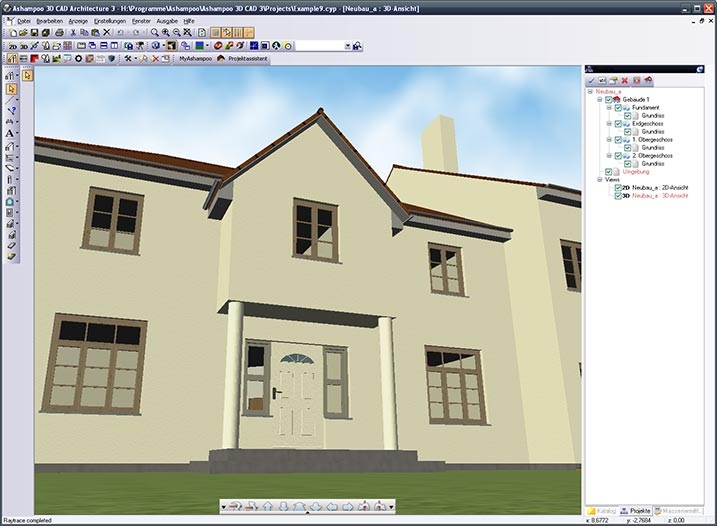Click the 2D view mode icon
This screenshot has width=717, height=526.
click(x=11, y=46)
